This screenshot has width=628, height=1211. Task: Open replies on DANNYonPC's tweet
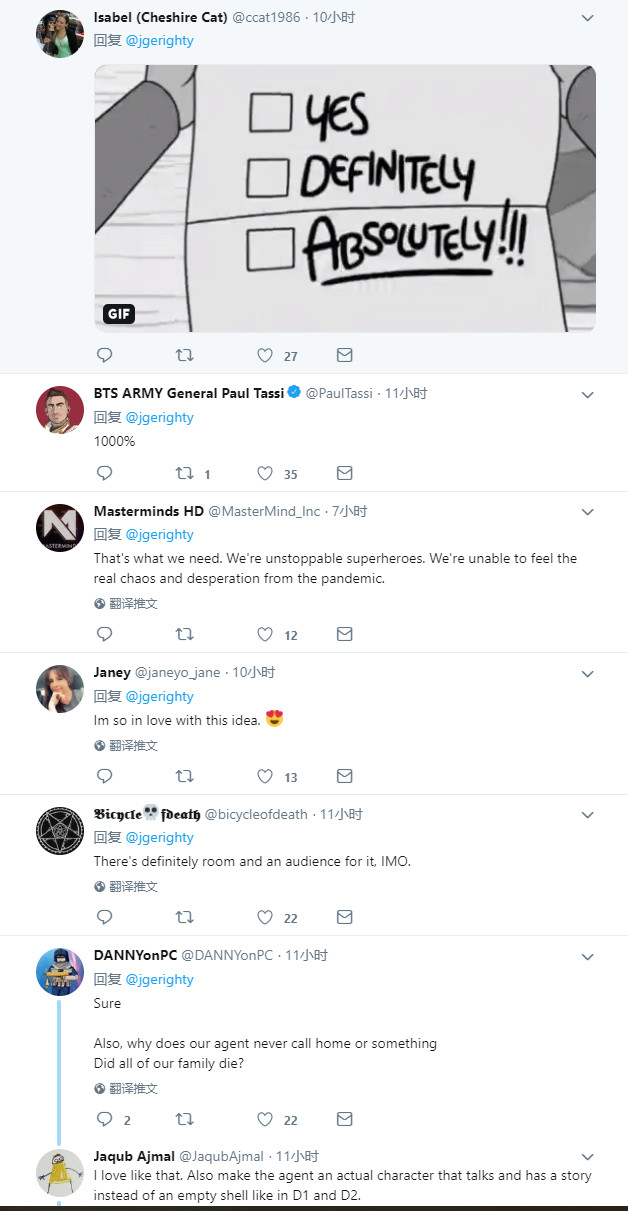(x=104, y=1120)
